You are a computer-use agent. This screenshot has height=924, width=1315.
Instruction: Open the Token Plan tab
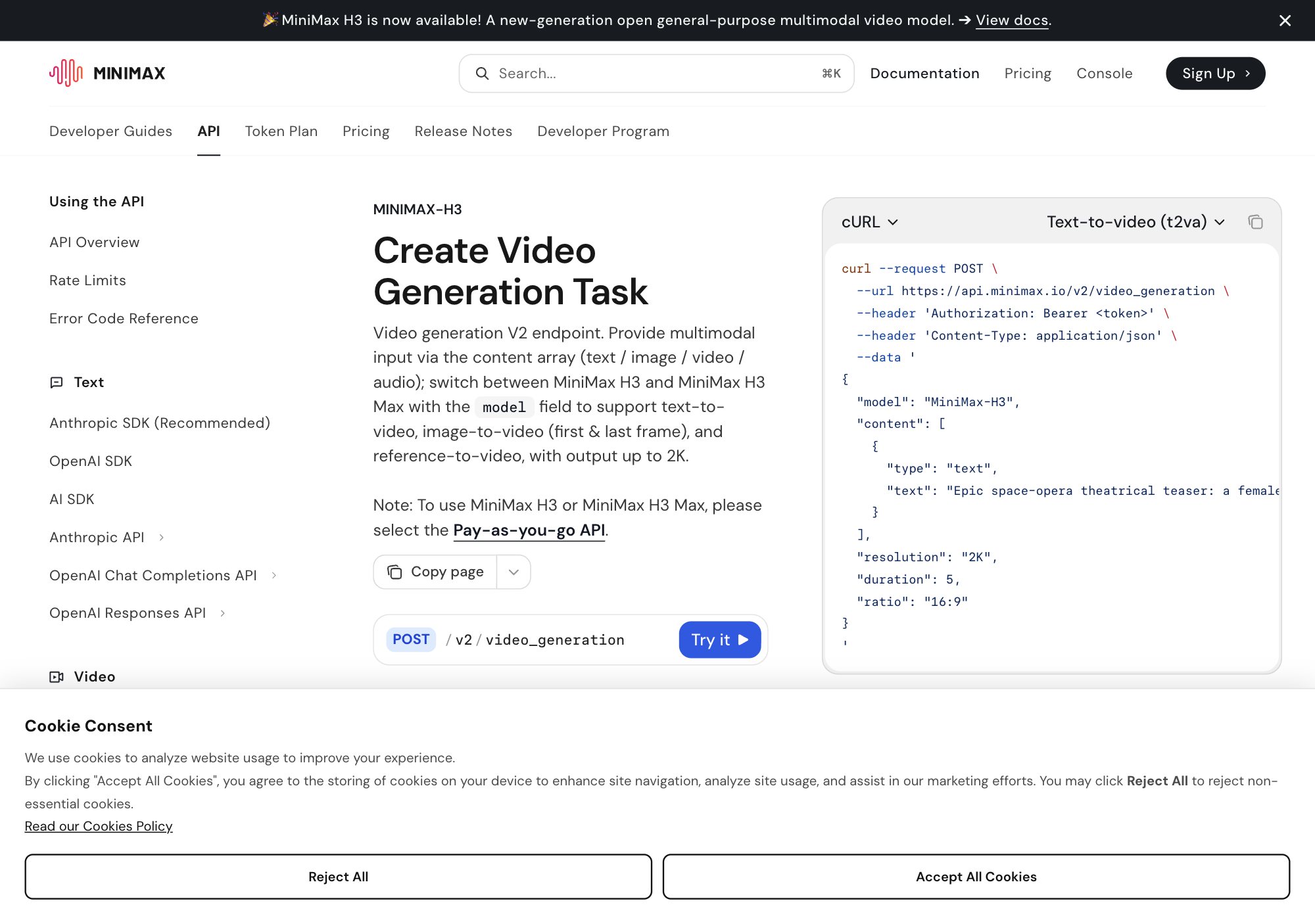281,131
